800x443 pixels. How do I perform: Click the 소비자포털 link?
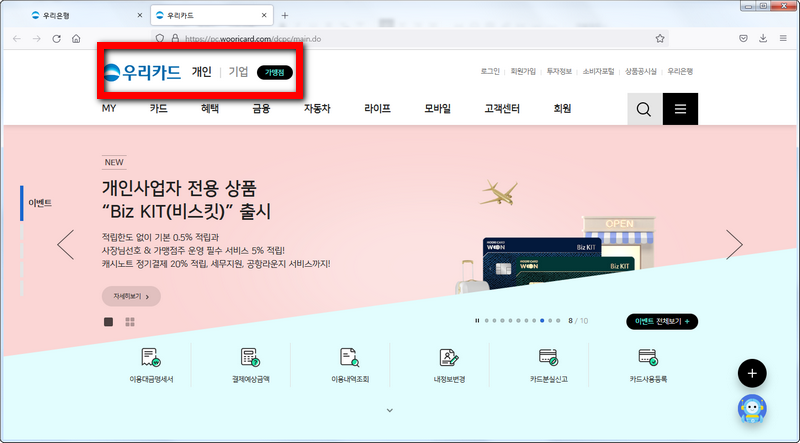(x=598, y=71)
